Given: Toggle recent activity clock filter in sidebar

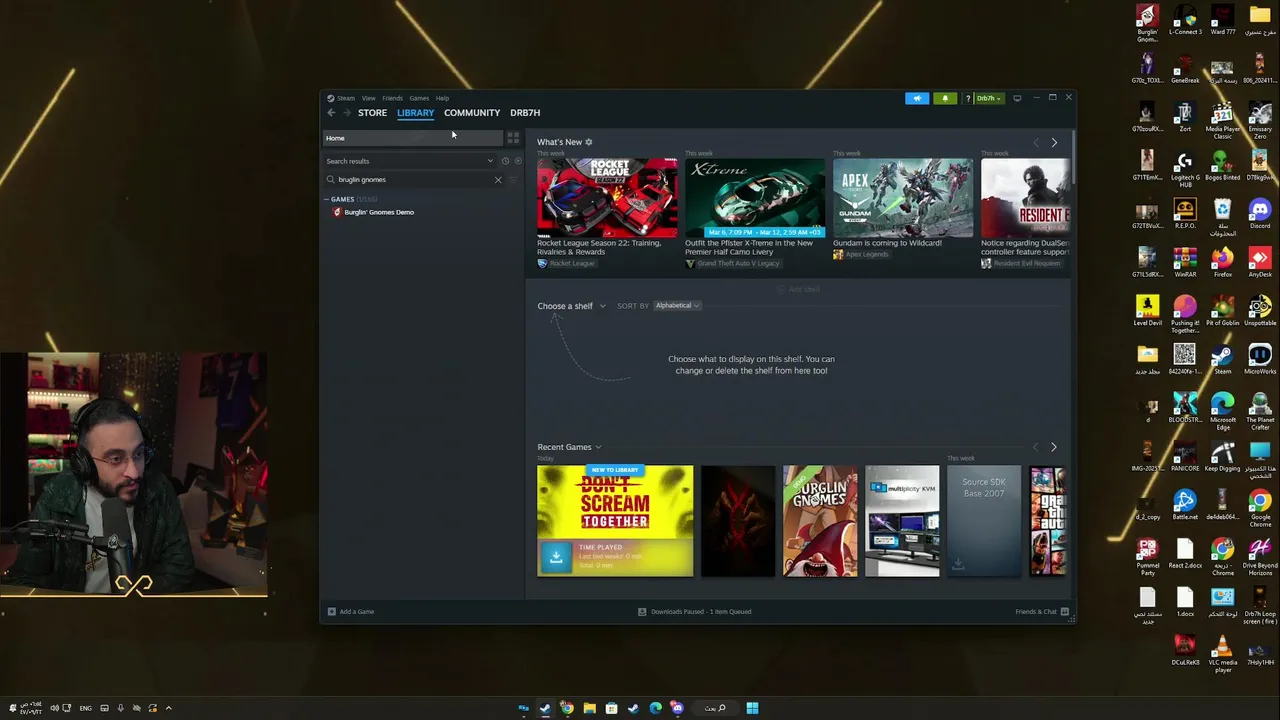Looking at the screenshot, I should pos(505,161).
